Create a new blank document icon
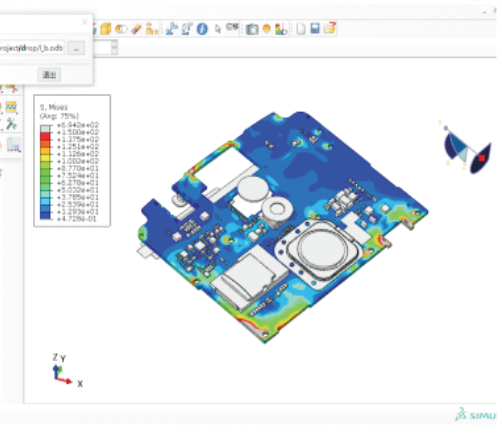 click(x=301, y=29)
